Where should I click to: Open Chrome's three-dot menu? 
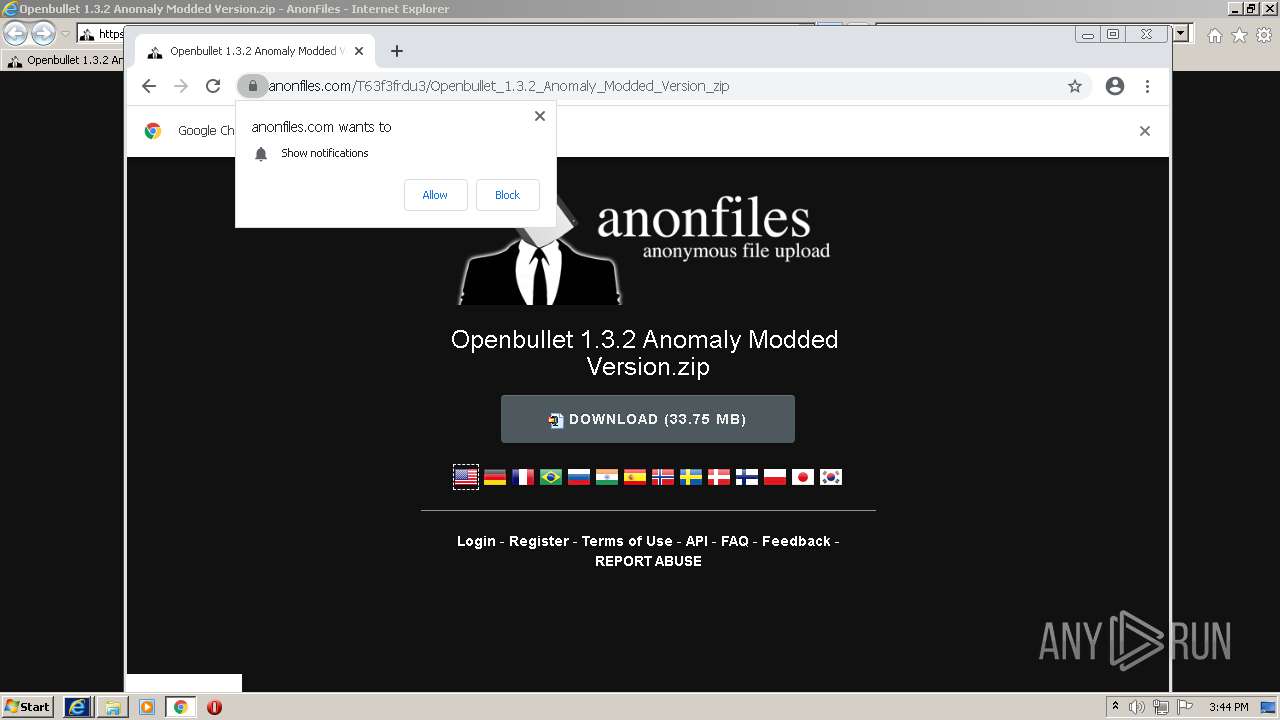point(1147,86)
